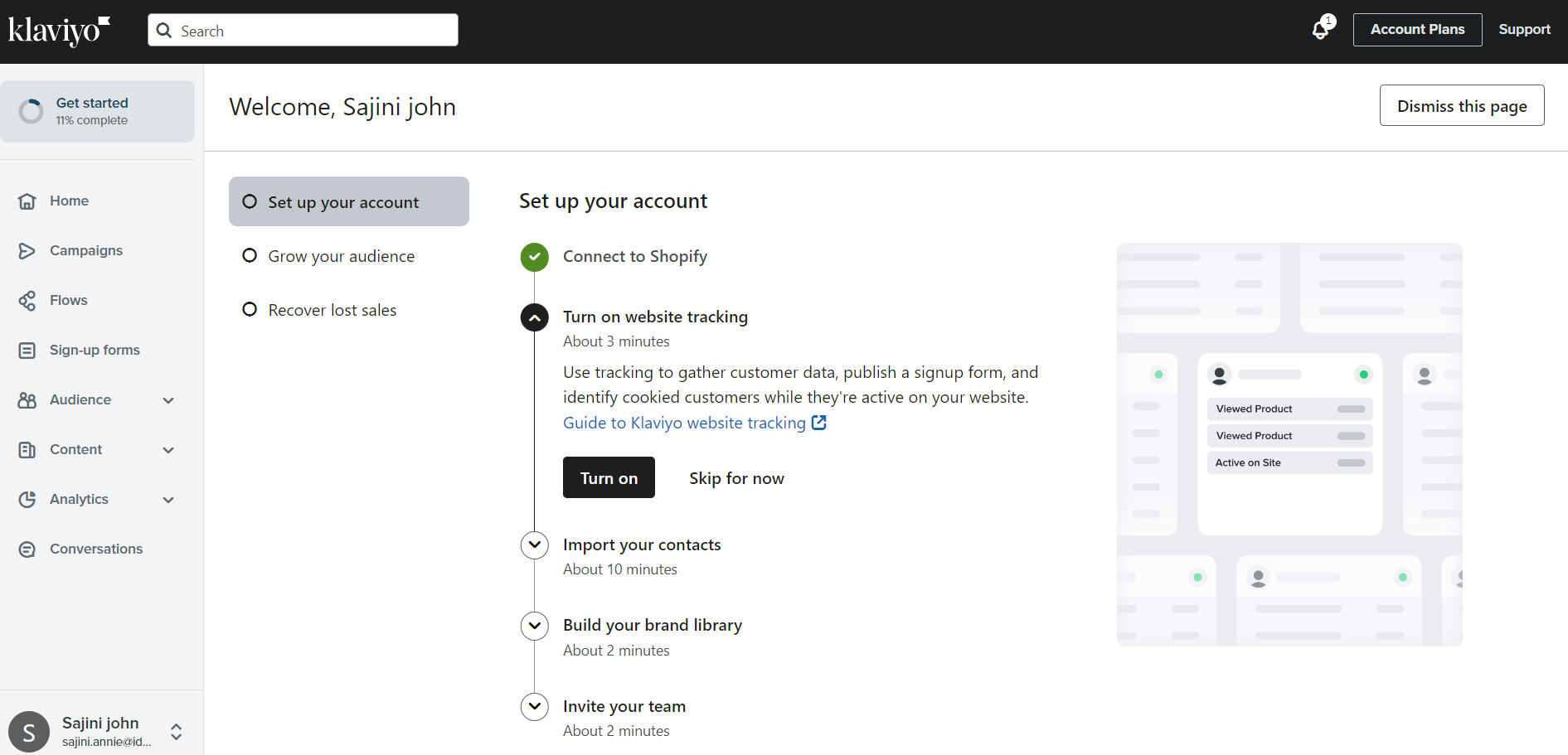Click the Invite your team title
The width and height of the screenshot is (1568, 755).
coord(624,706)
